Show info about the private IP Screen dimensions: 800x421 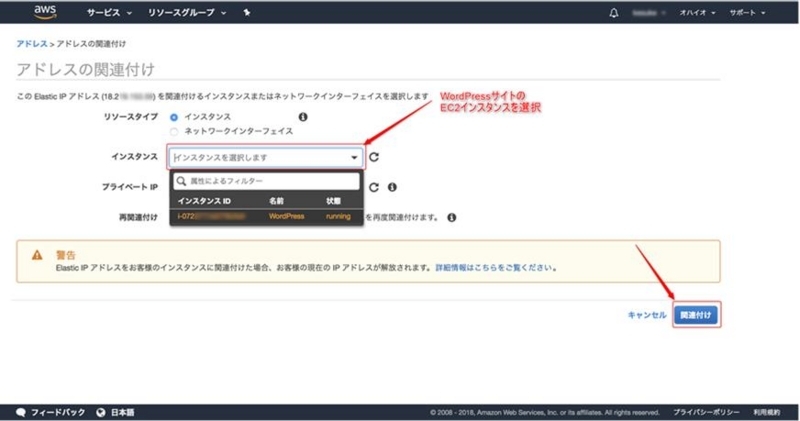click(x=392, y=187)
